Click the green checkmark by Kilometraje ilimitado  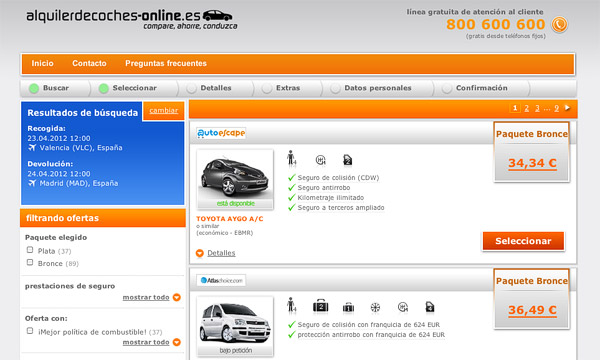(x=292, y=197)
